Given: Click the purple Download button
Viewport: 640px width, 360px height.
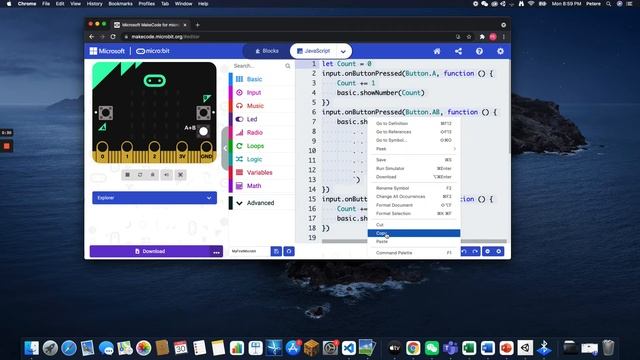Looking at the screenshot, I should pyautogui.click(x=150, y=251).
